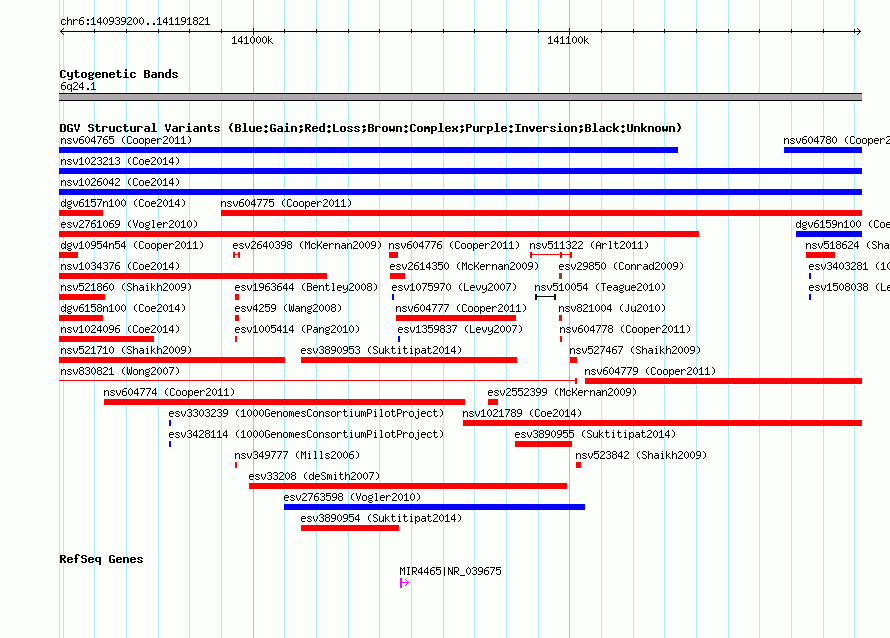Click esv3428114 1000Genomes pilot variant label

click(306, 434)
